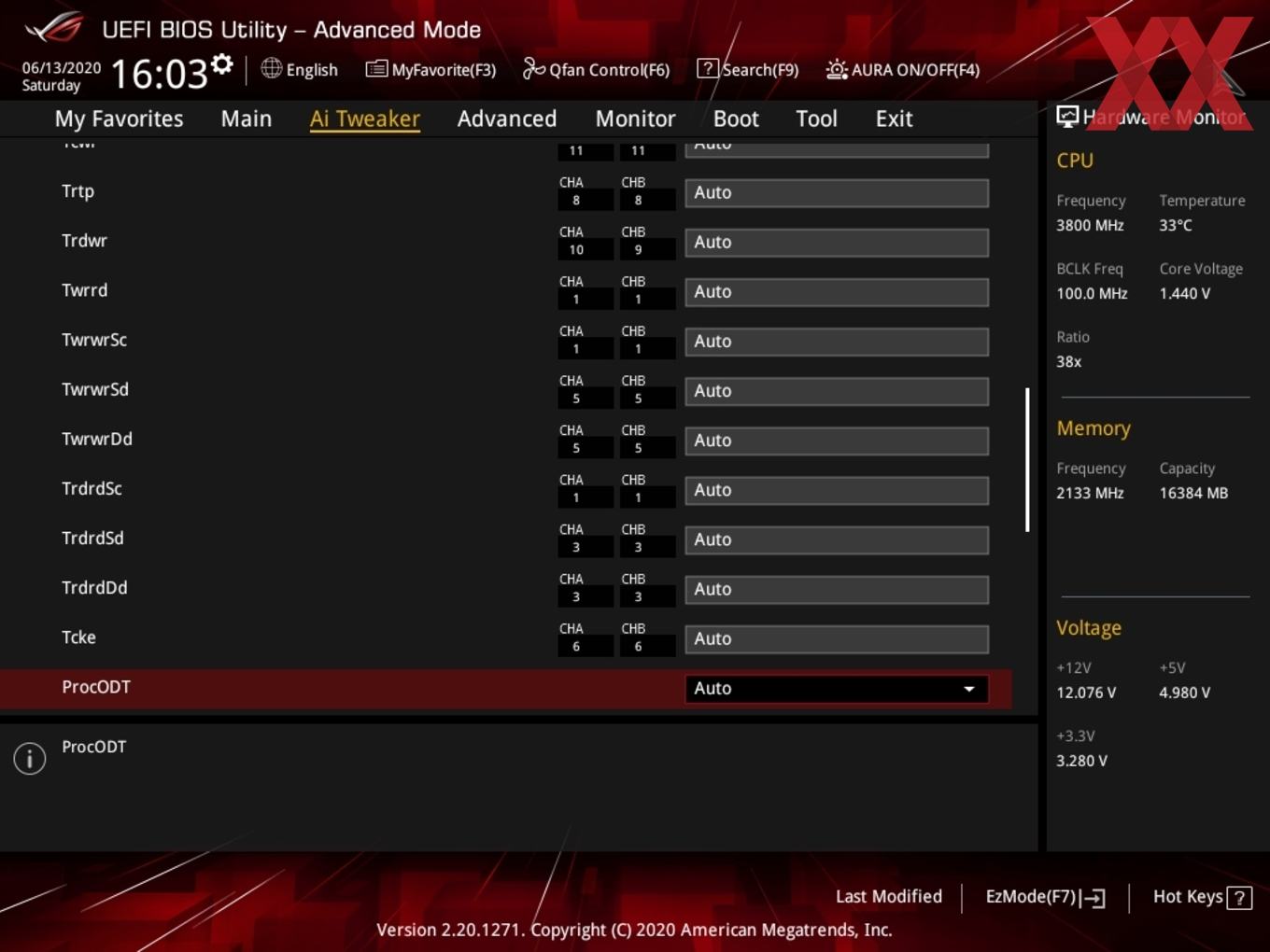The image size is (1270, 952).
Task: Select the TrdrdSd setting label
Action: [92, 538]
